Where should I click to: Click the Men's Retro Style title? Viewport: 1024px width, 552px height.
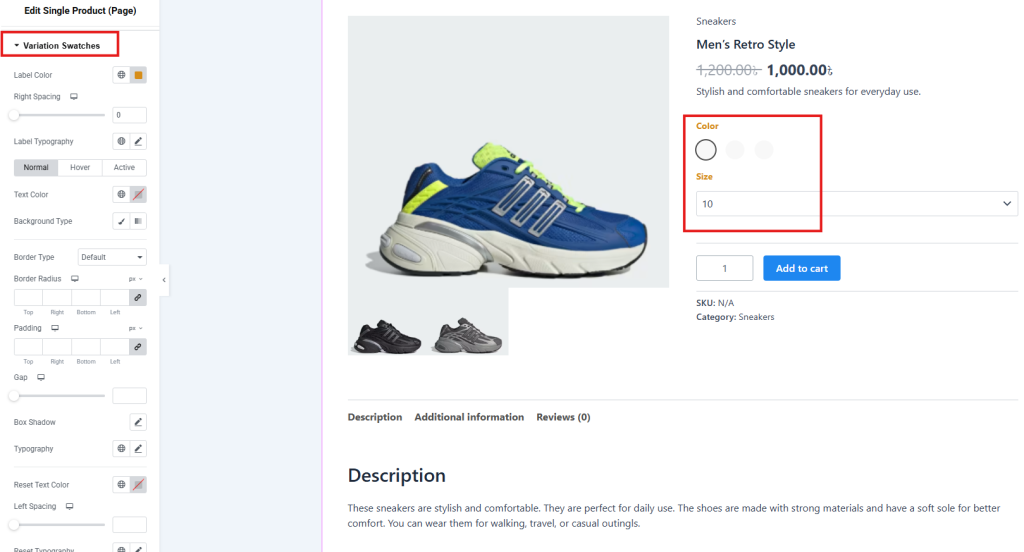[x=745, y=44]
